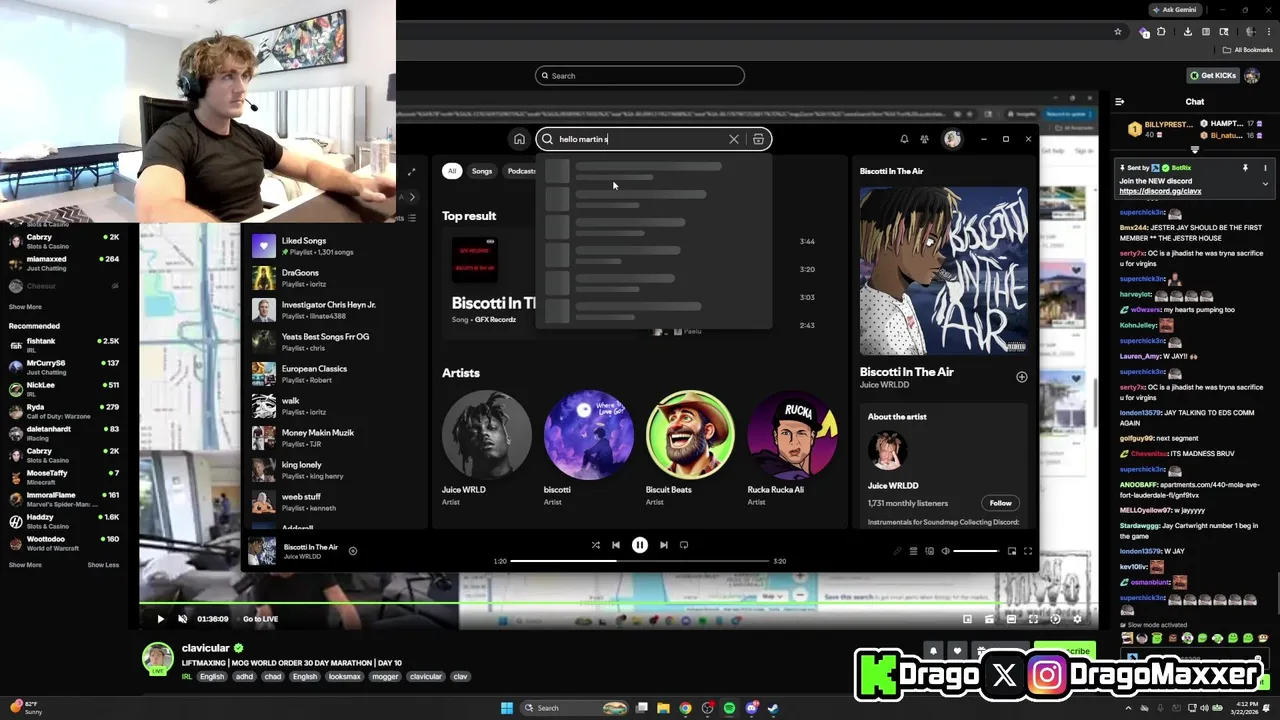Screen dimensions: 1280x720
Task: Pause the Spotify playback
Action: tap(640, 545)
